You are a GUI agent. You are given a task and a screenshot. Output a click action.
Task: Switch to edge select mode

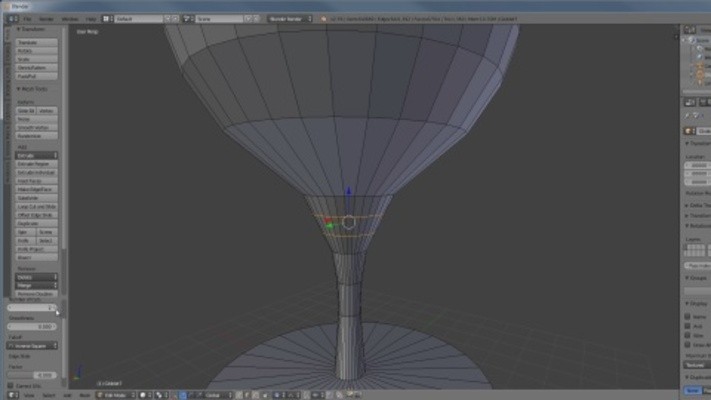247,395
